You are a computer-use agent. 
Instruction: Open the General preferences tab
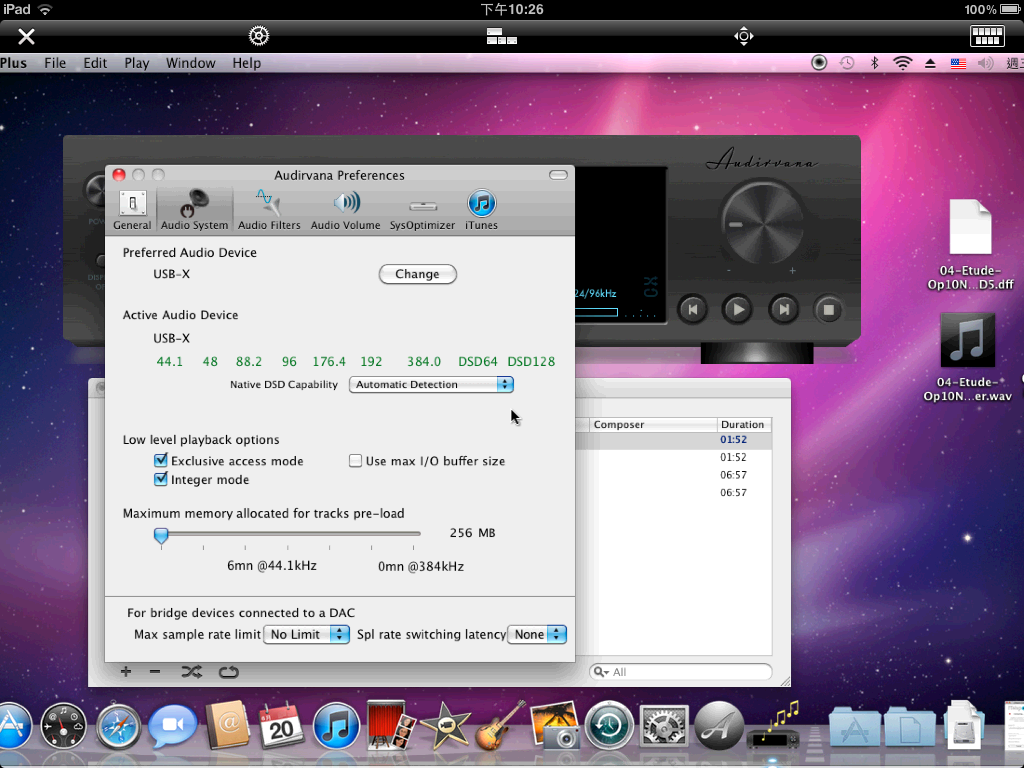pyautogui.click(x=132, y=210)
